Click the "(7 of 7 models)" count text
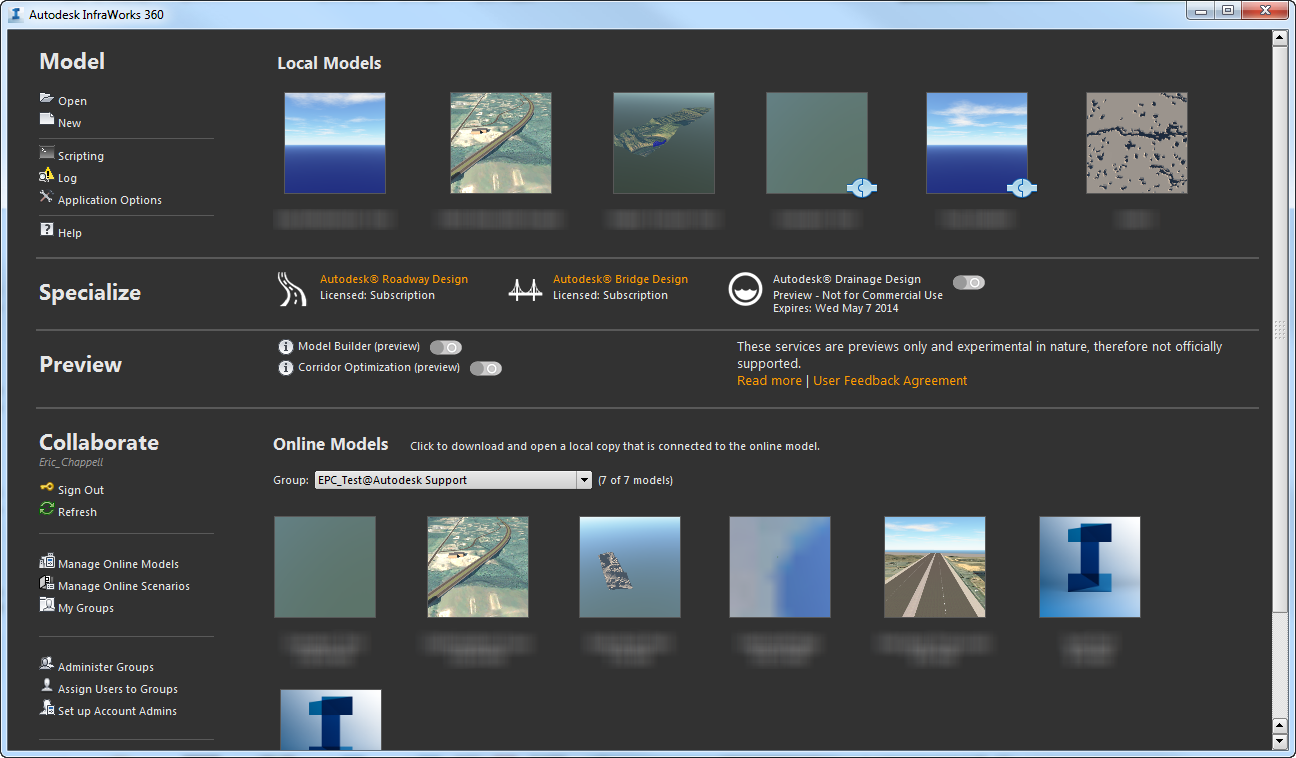Screen dimensions: 1296x758 (x=635, y=480)
